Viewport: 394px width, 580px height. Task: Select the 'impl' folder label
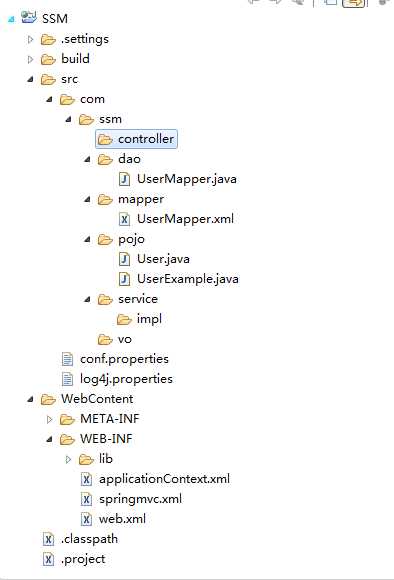[149, 319]
